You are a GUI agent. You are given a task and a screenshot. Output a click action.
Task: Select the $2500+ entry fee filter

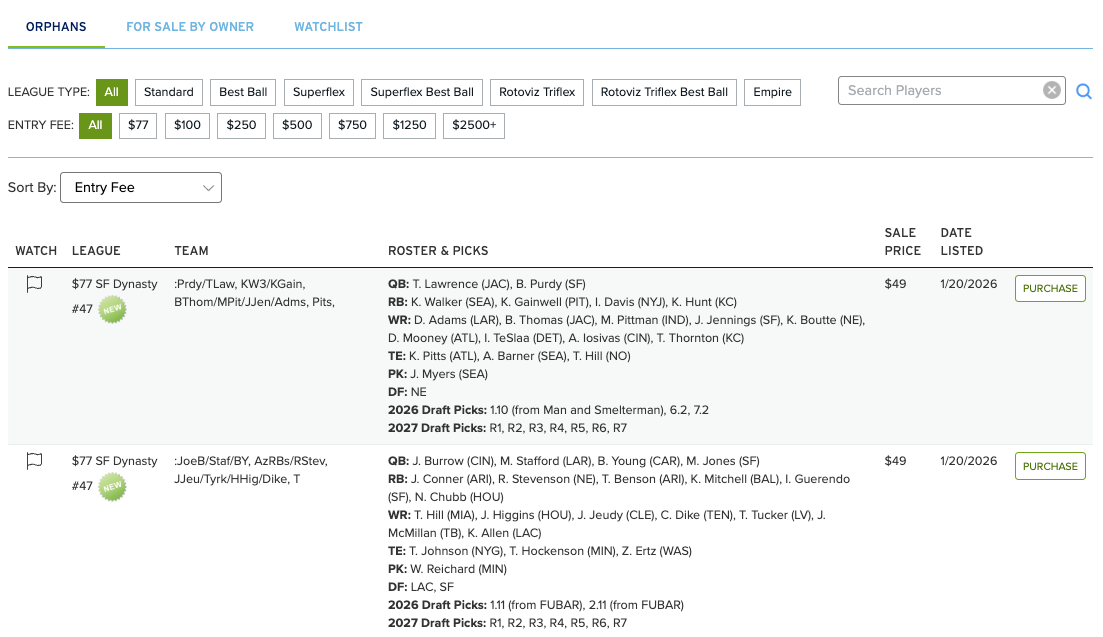[474, 126]
